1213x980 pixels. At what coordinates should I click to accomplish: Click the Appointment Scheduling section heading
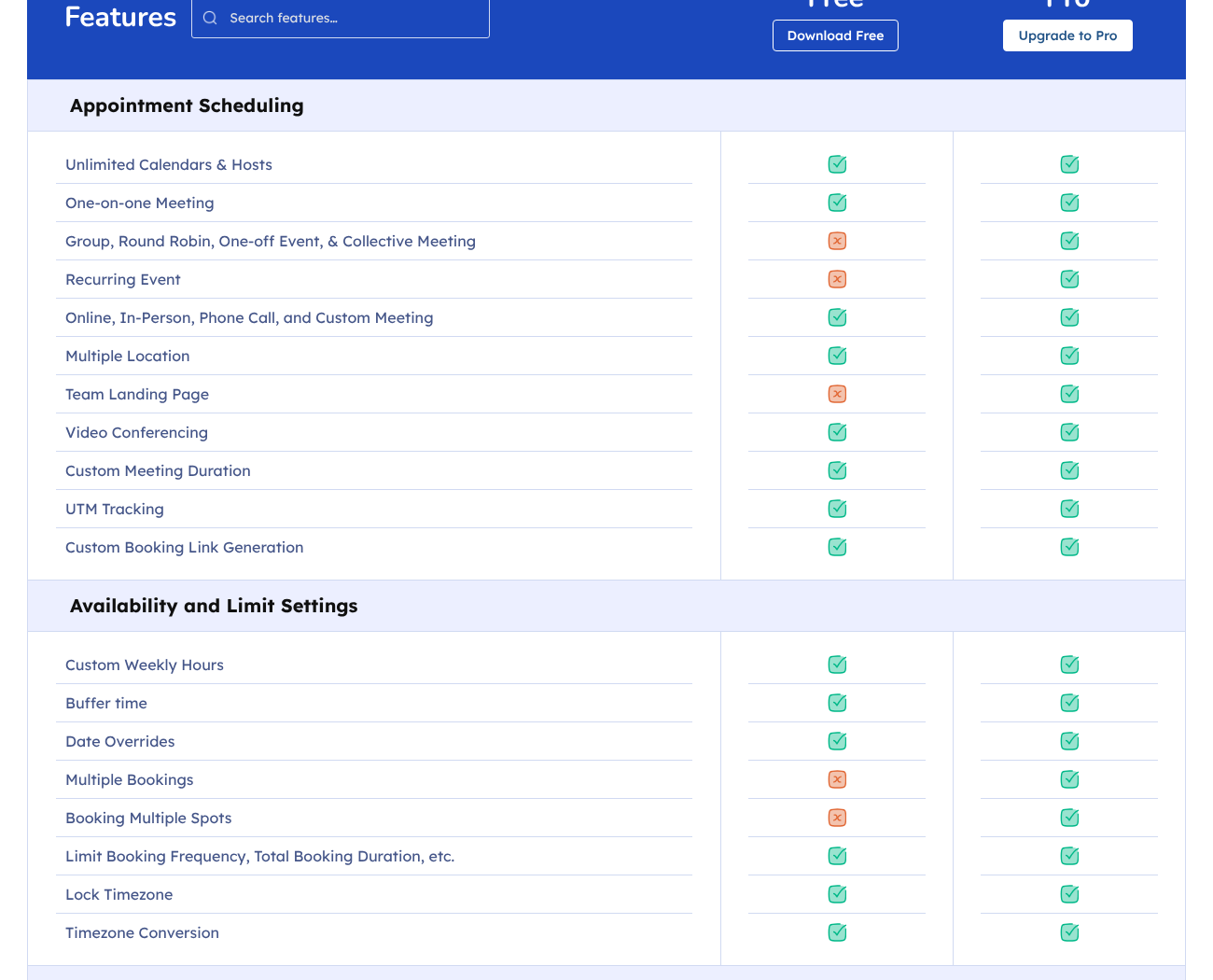tap(187, 105)
